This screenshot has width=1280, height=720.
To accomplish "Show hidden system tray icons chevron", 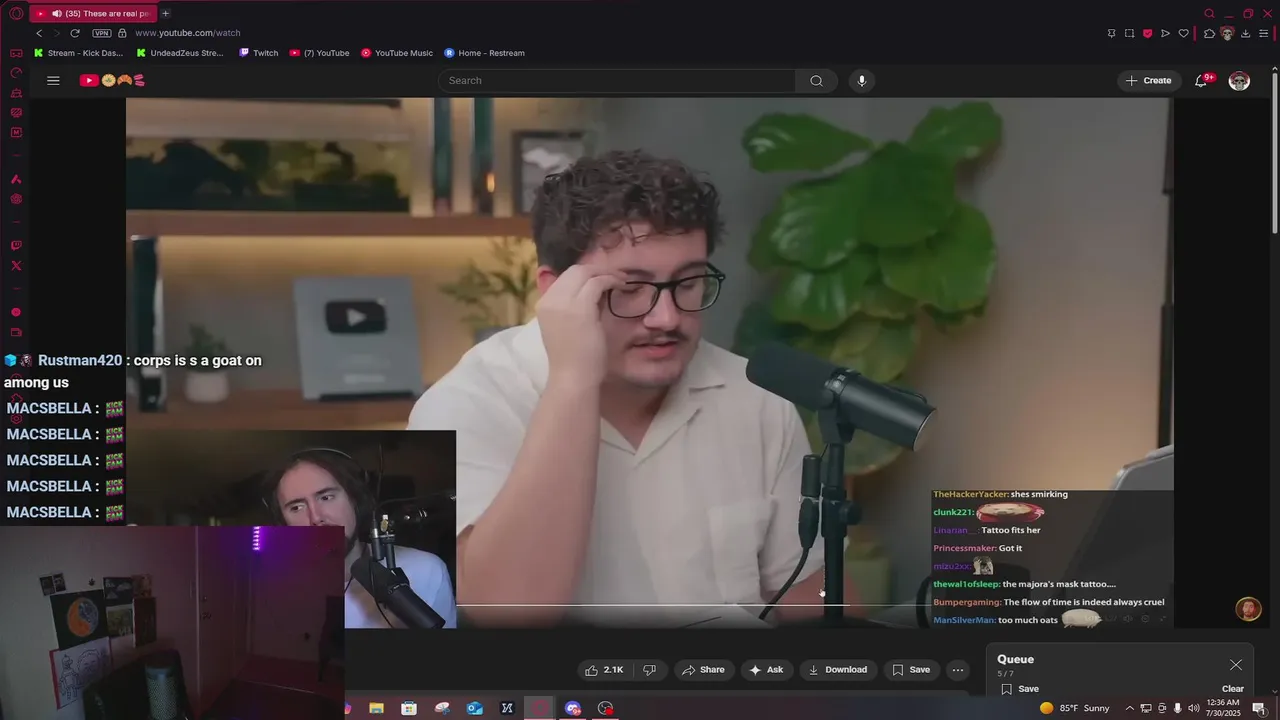I will click(x=1130, y=708).
